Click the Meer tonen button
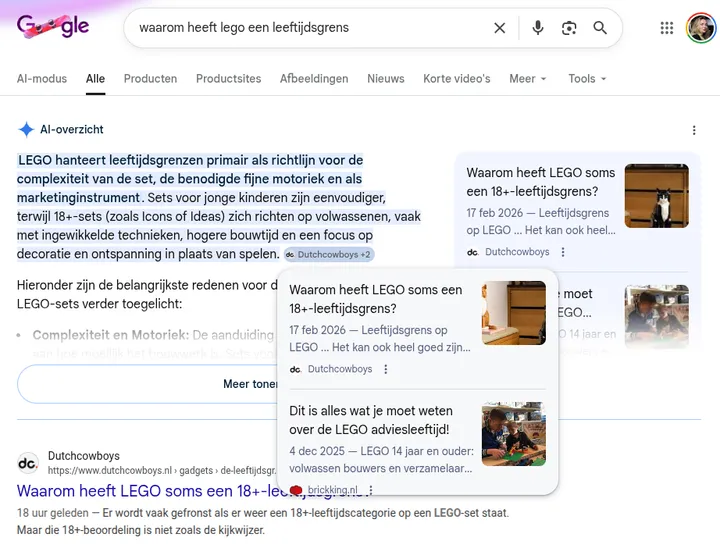This screenshot has width=720, height=551. click(147, 384)
